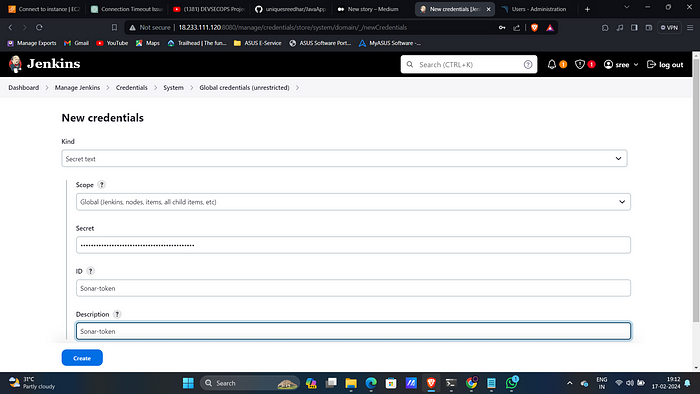Viewport: 700px width, 394px height.
Task: Switch to New story Medium tab
Action: click(373, 9)
